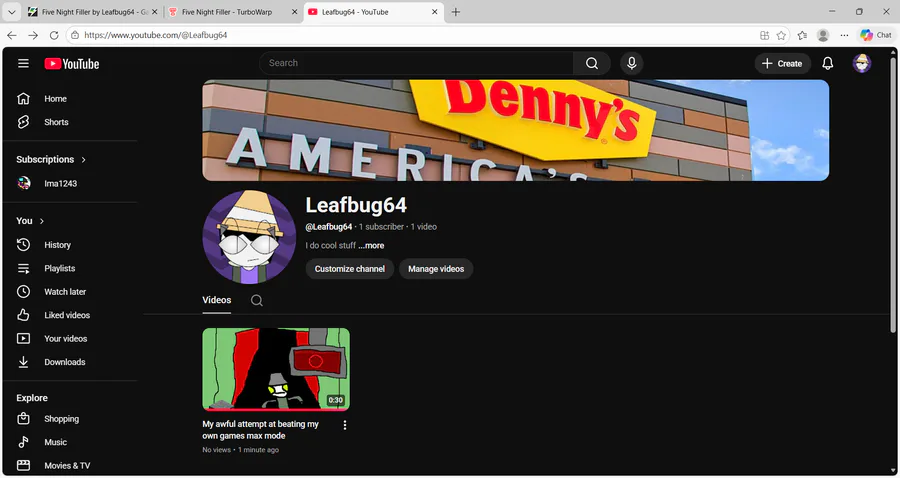This screenshot has width=900, height=478.
Task: Select the Leafbug64 - YouTube tab
Action: click(367, 12)
